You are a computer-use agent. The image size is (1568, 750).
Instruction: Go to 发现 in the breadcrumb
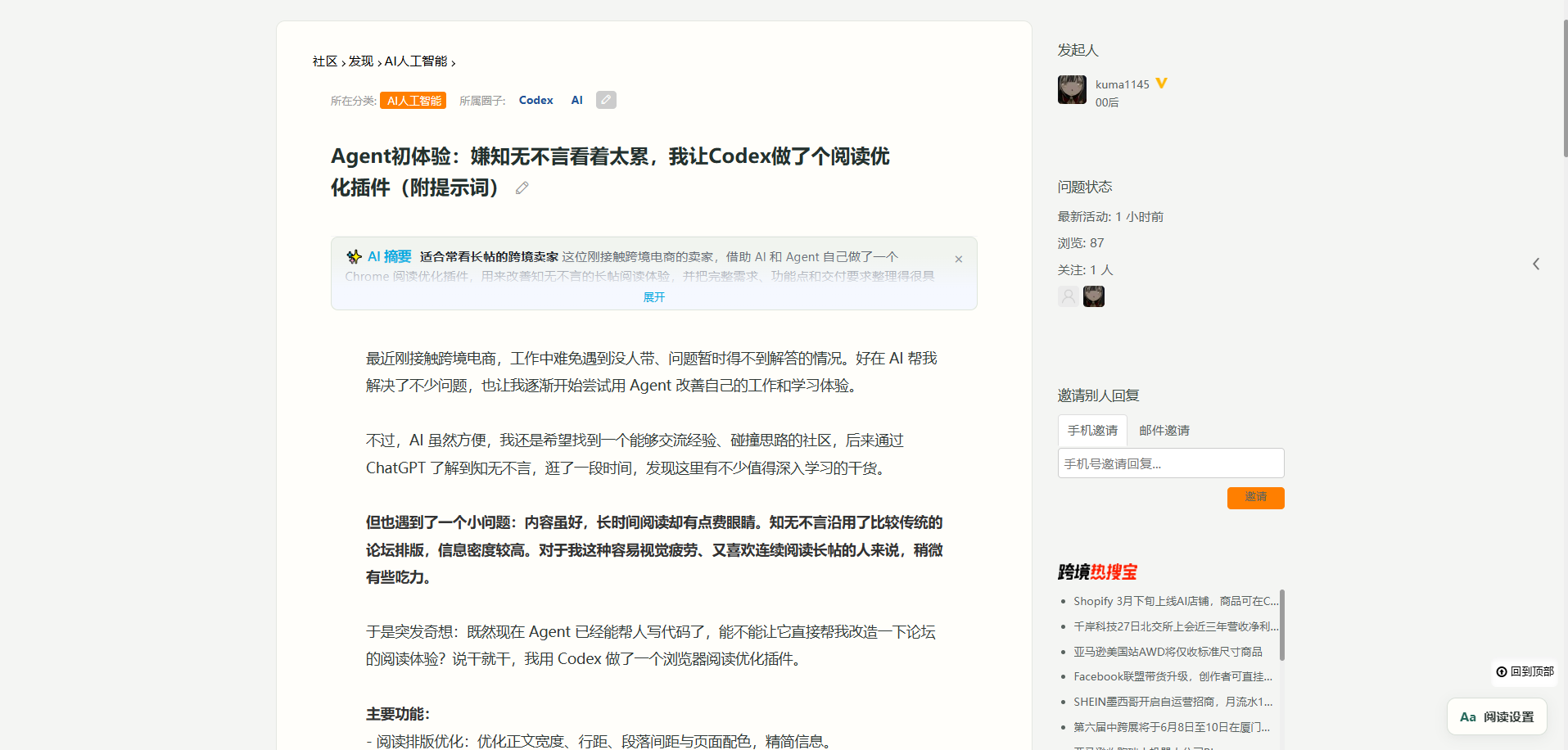click(x=360, y=61)
